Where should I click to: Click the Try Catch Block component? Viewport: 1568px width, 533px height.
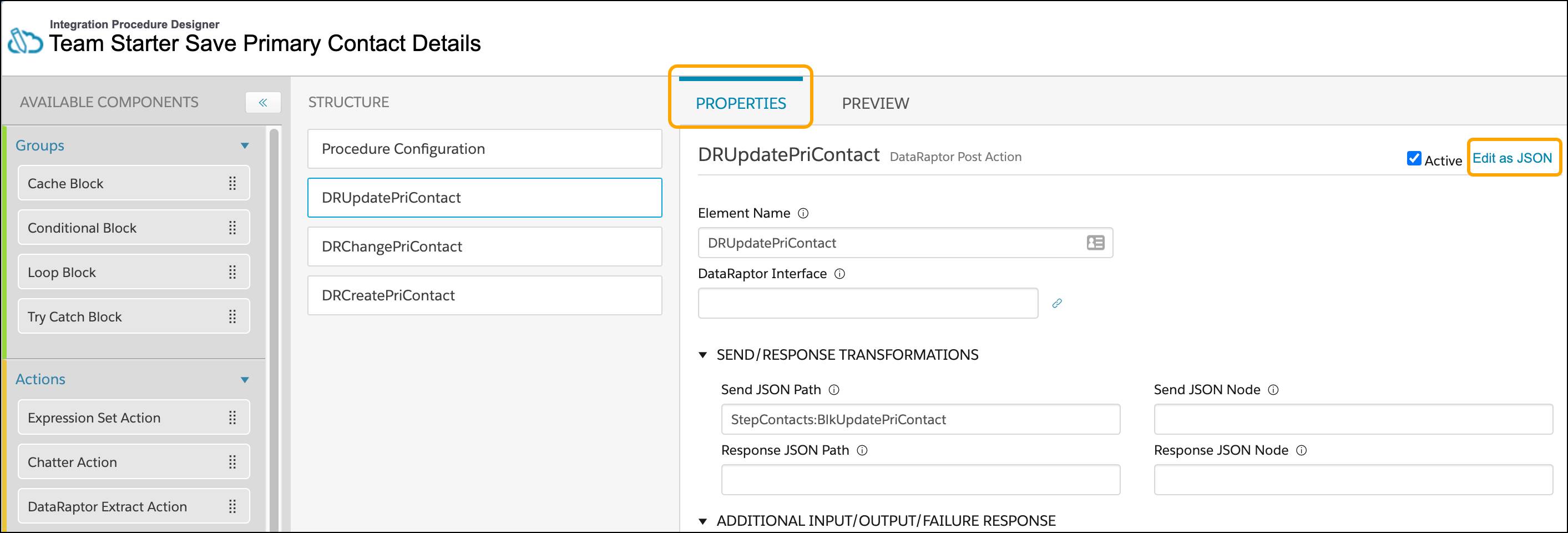coord(134,317)
